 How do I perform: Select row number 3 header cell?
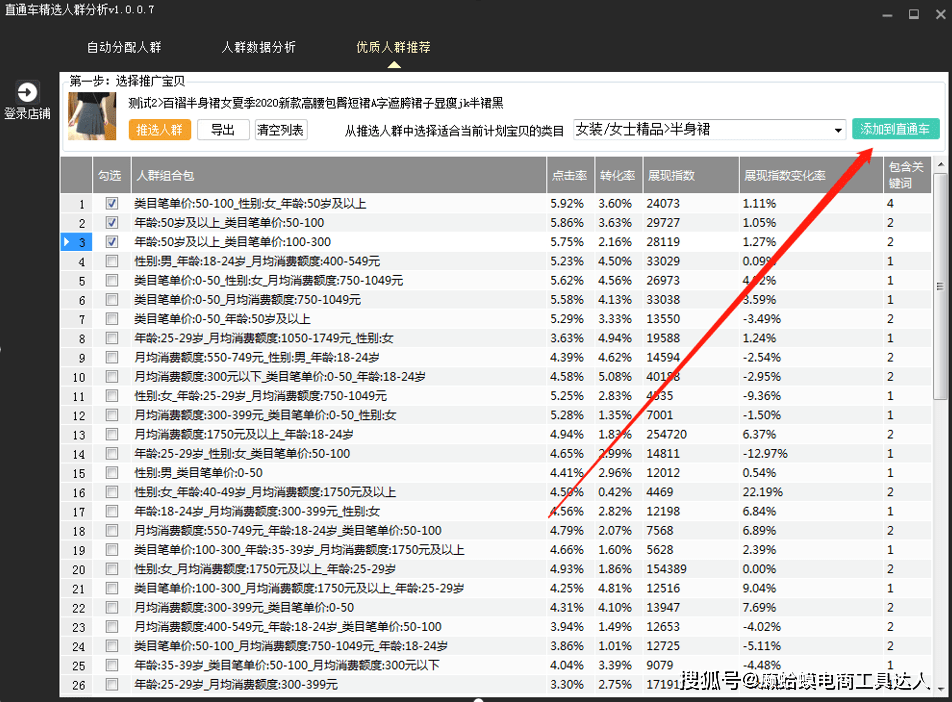76,242
